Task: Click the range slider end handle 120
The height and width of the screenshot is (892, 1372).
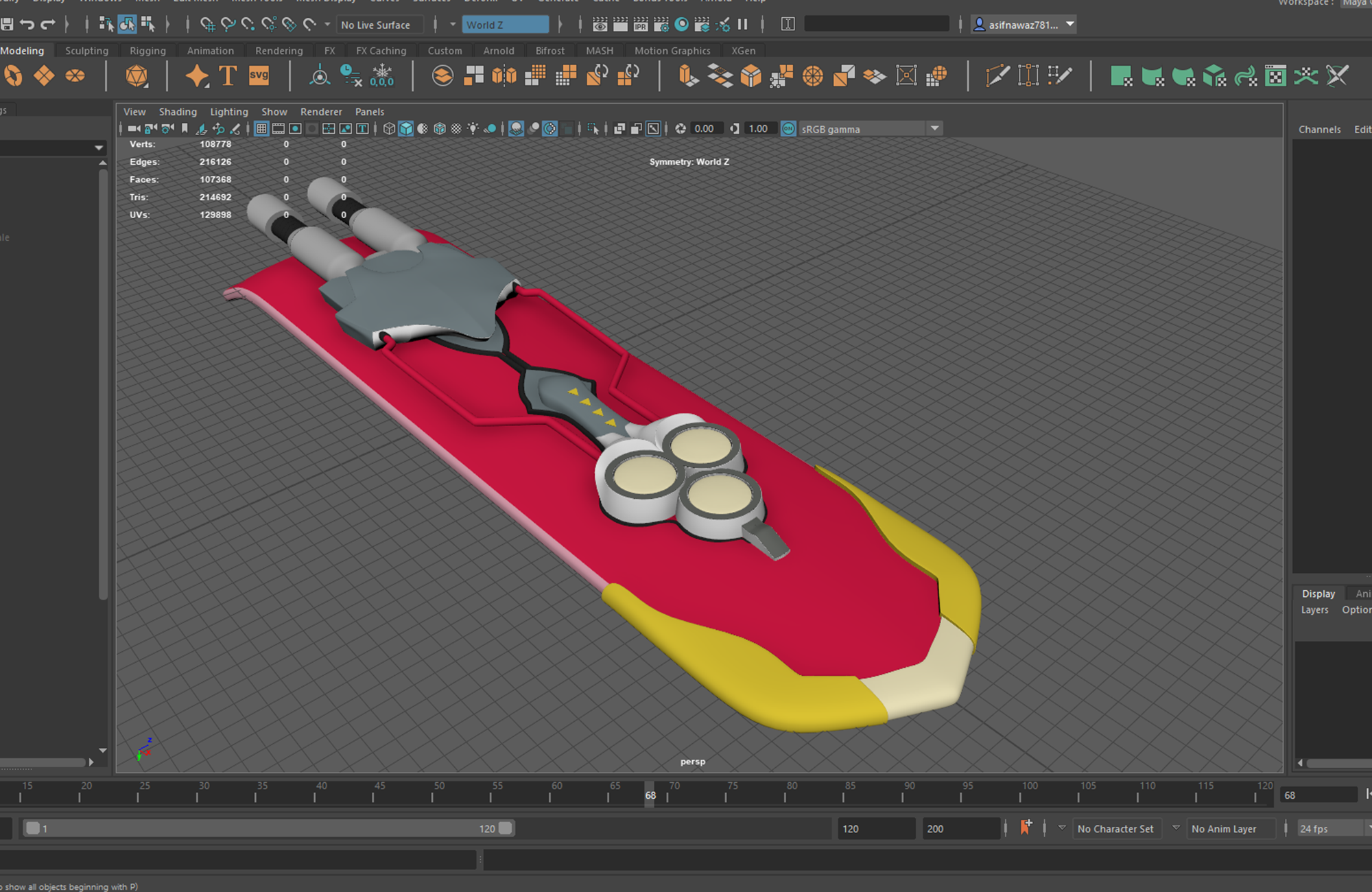Action: [506, 828]
